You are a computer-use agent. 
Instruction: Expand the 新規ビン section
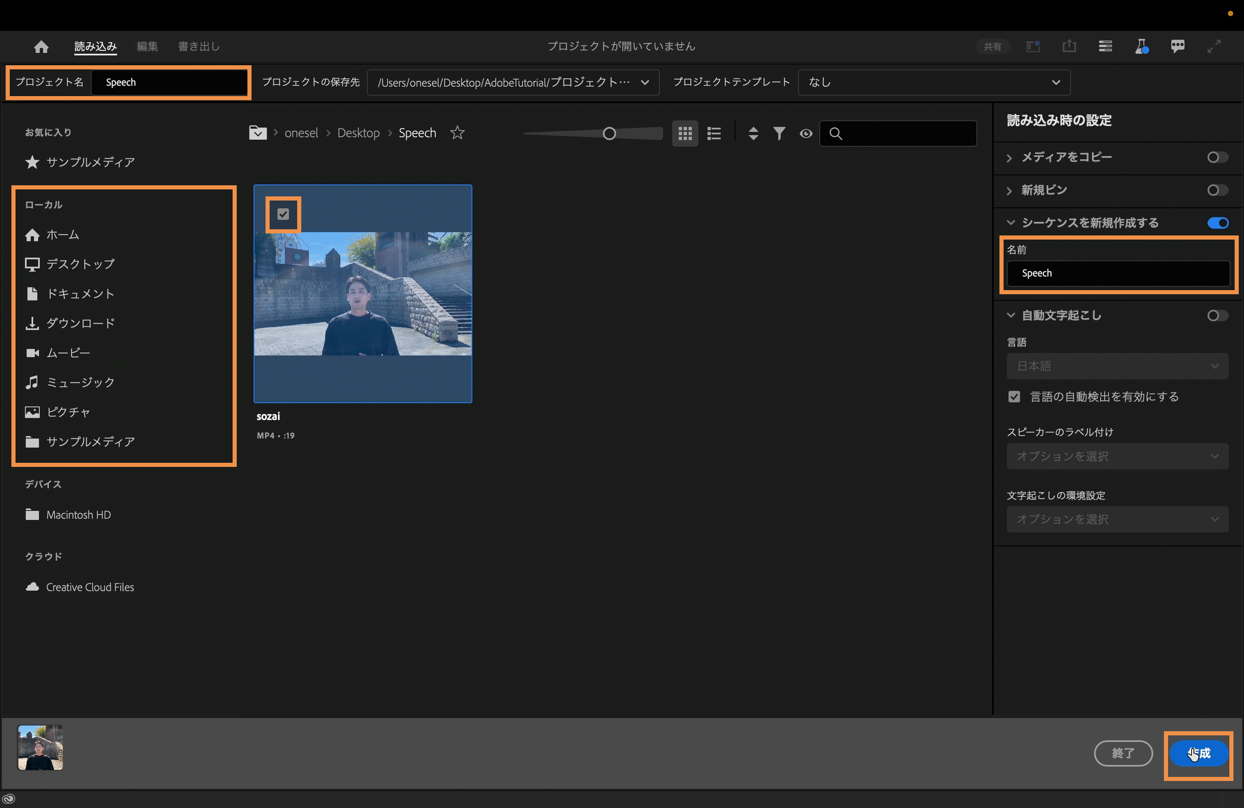[1010, 190]
